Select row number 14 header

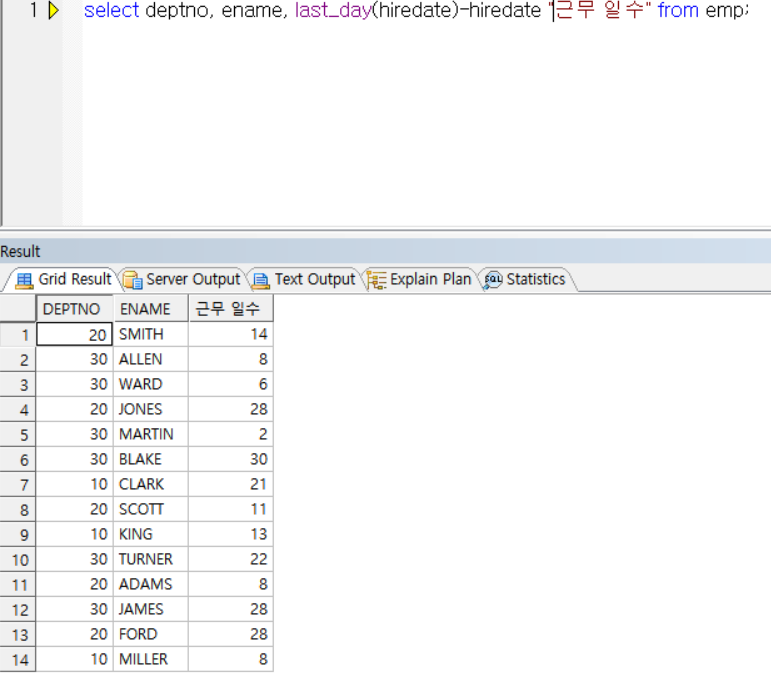(18, 660)
